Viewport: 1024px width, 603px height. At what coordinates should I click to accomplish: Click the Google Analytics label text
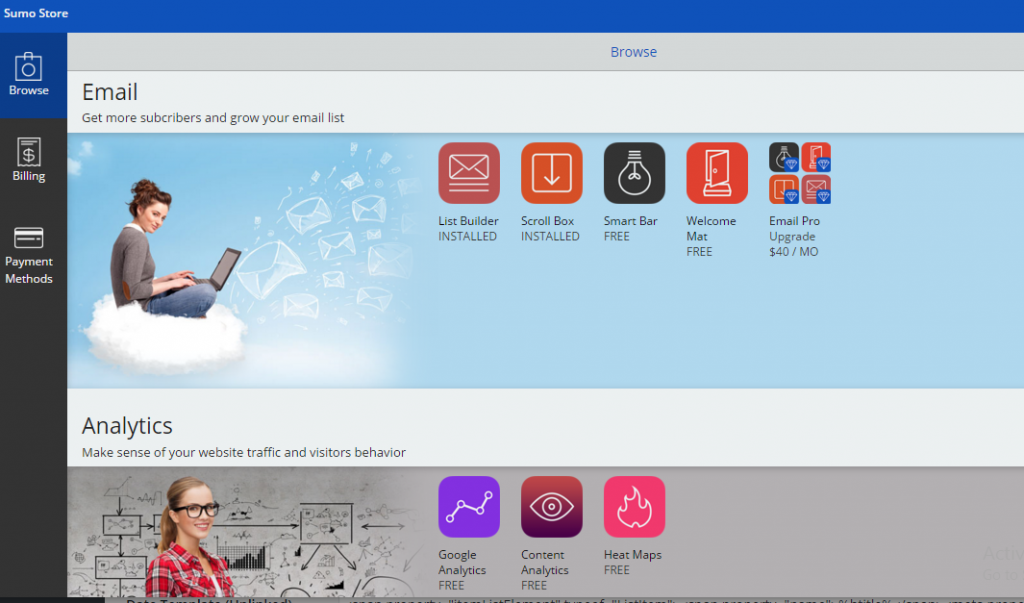click(x=462, y=562)
